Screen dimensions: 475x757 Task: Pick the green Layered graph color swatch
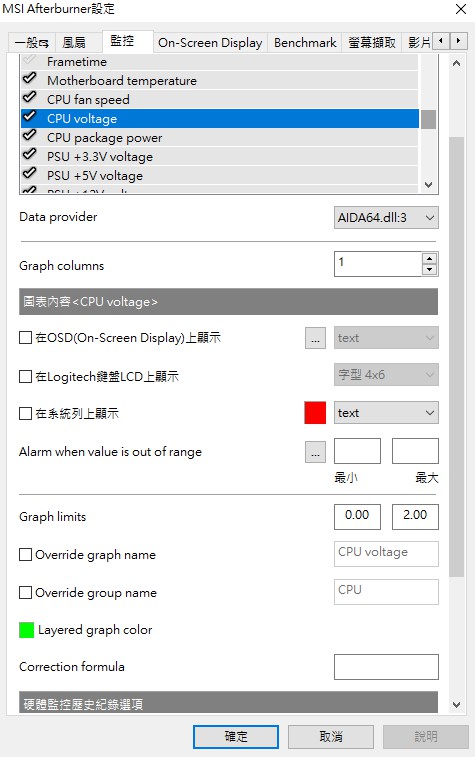click(27, 630)
